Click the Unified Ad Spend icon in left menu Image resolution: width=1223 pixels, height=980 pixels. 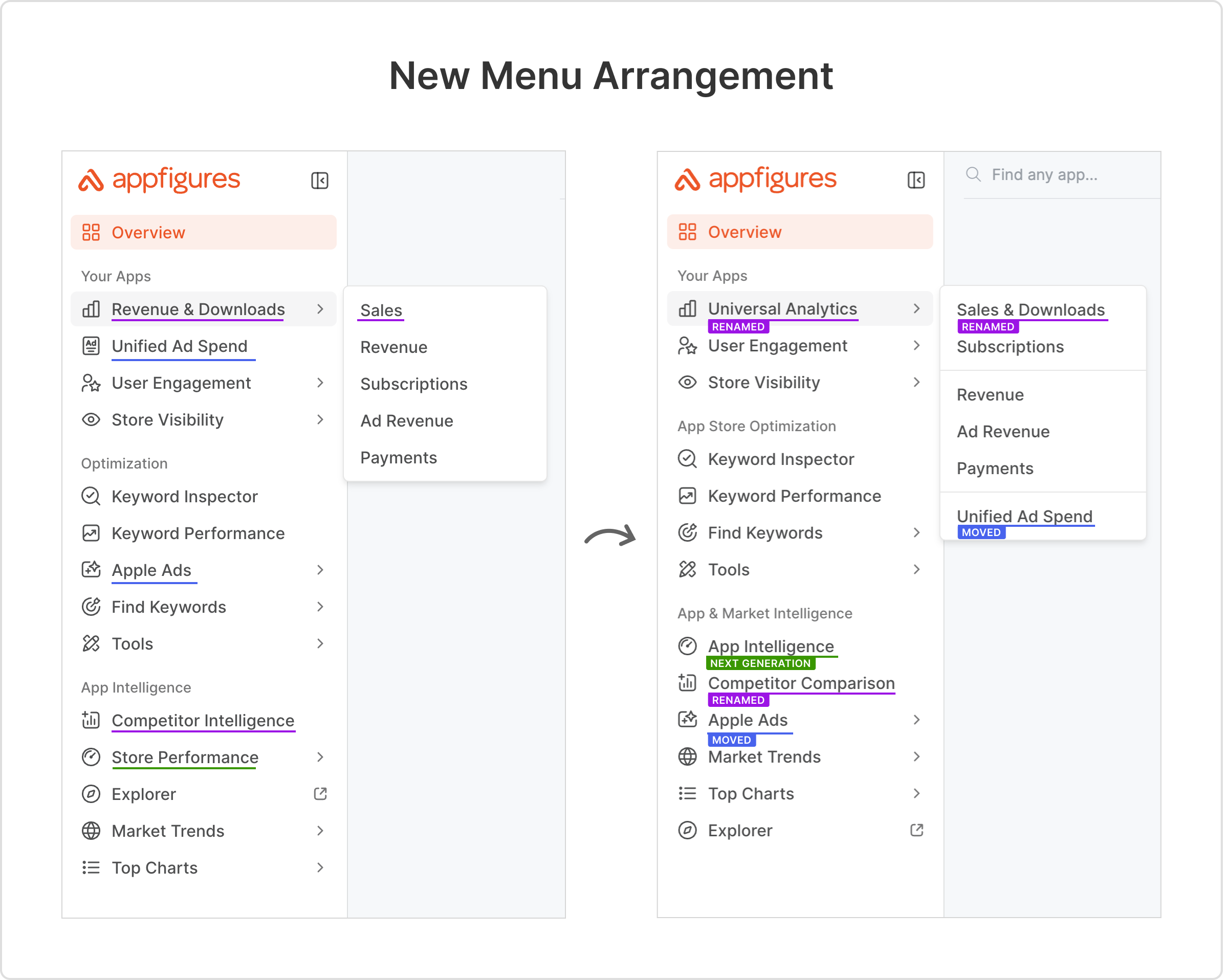(91, 346)
